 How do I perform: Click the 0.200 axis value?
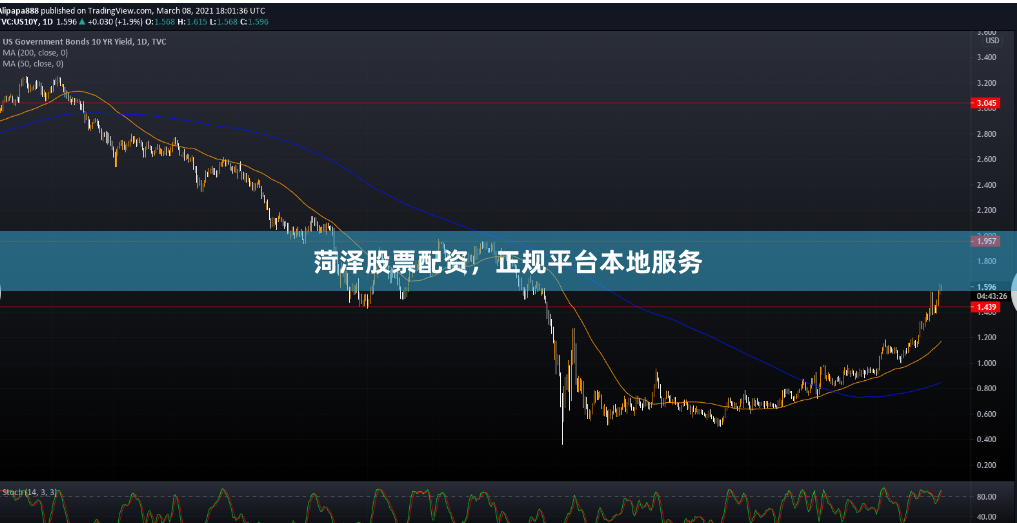987,465
